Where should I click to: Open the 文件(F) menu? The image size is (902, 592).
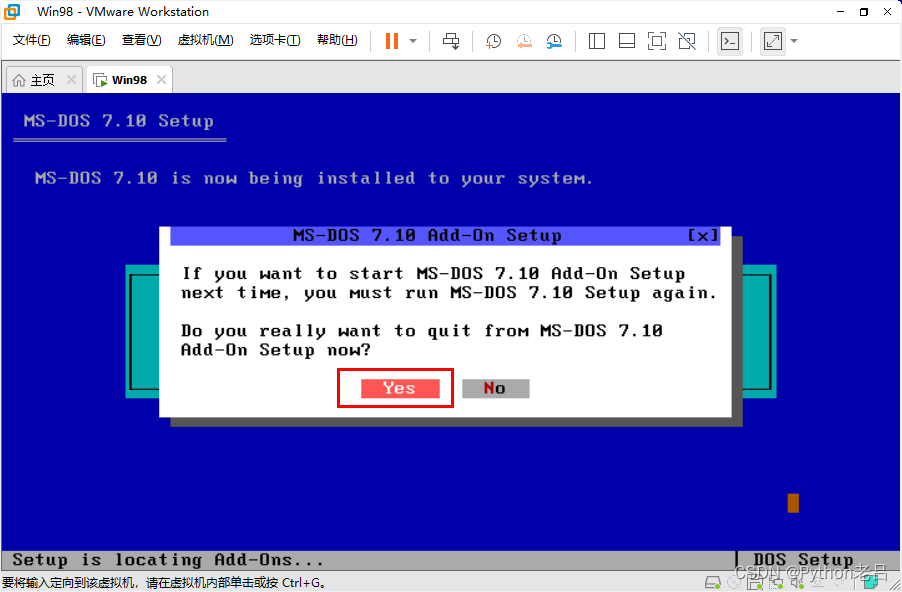[32, 40]
